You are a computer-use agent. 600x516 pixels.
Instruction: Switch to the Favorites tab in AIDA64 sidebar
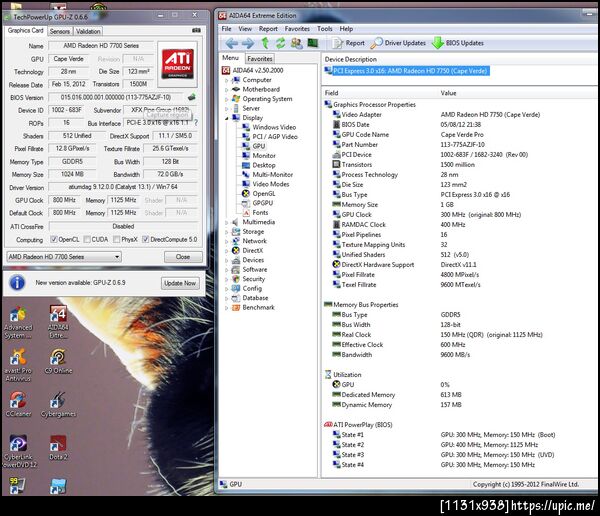tap(259, 59)
